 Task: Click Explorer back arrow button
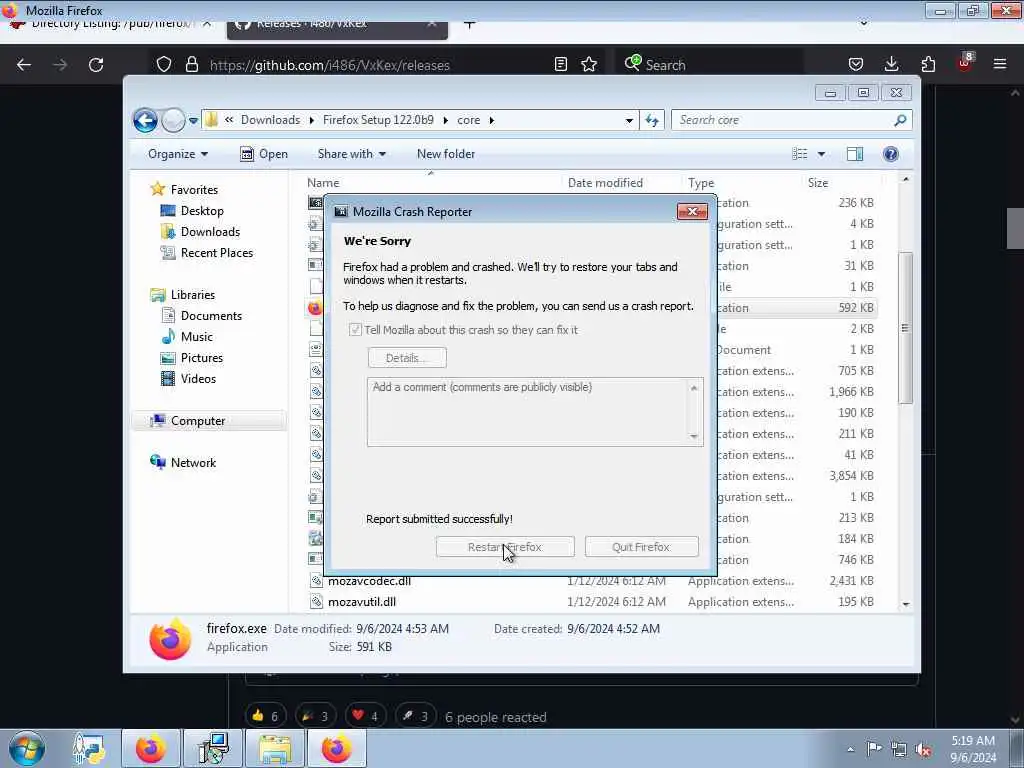(145, 120)
